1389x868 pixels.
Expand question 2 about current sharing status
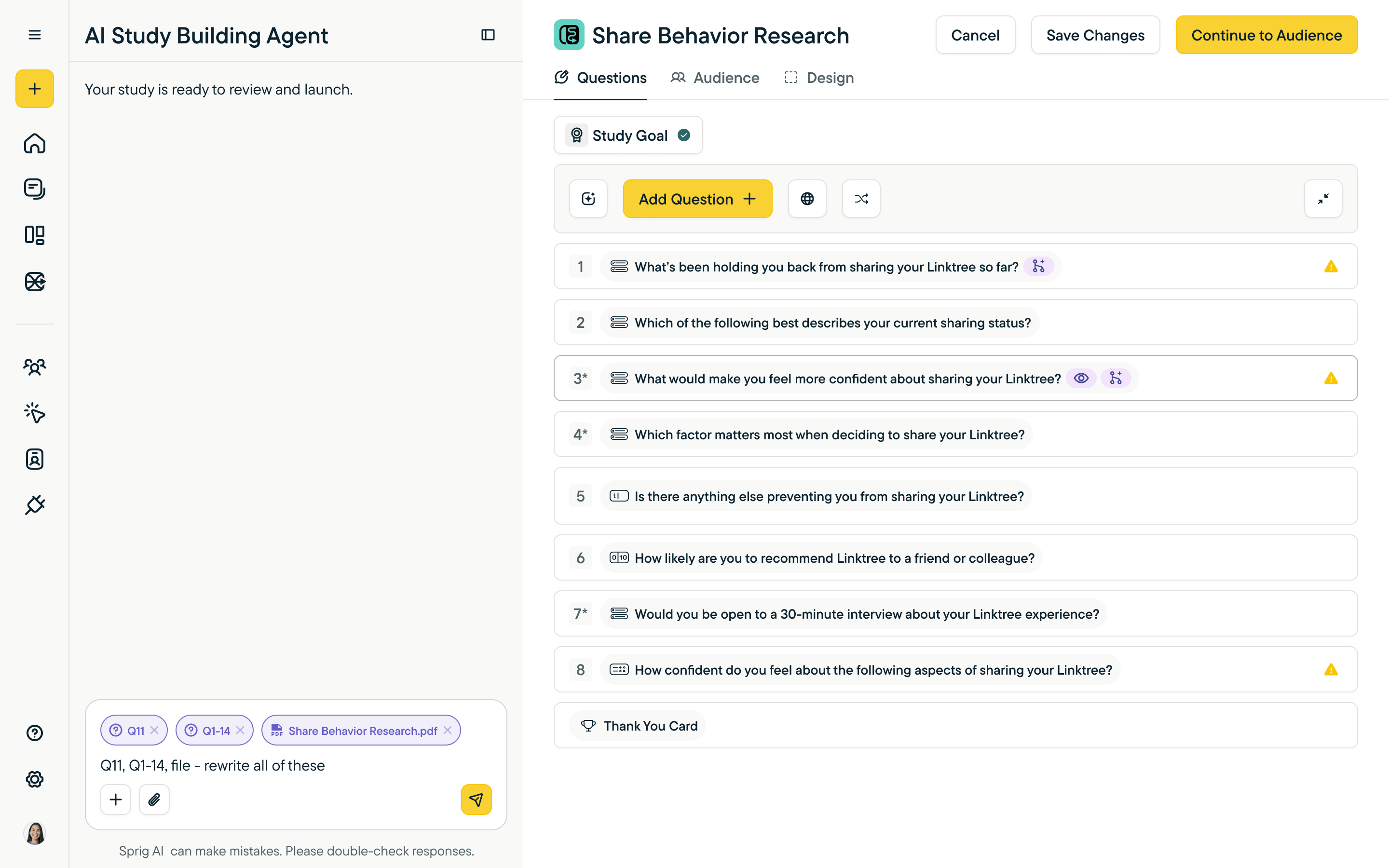tap(955, 322)
